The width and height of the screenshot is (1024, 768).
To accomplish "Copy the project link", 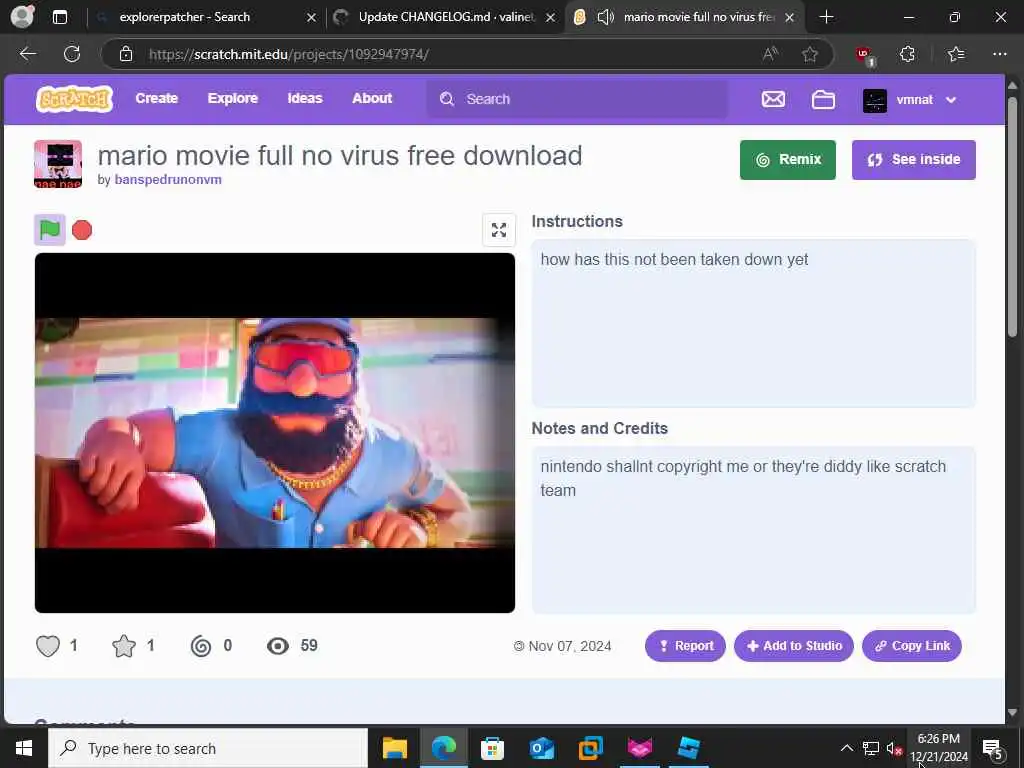I will [912, 646].
